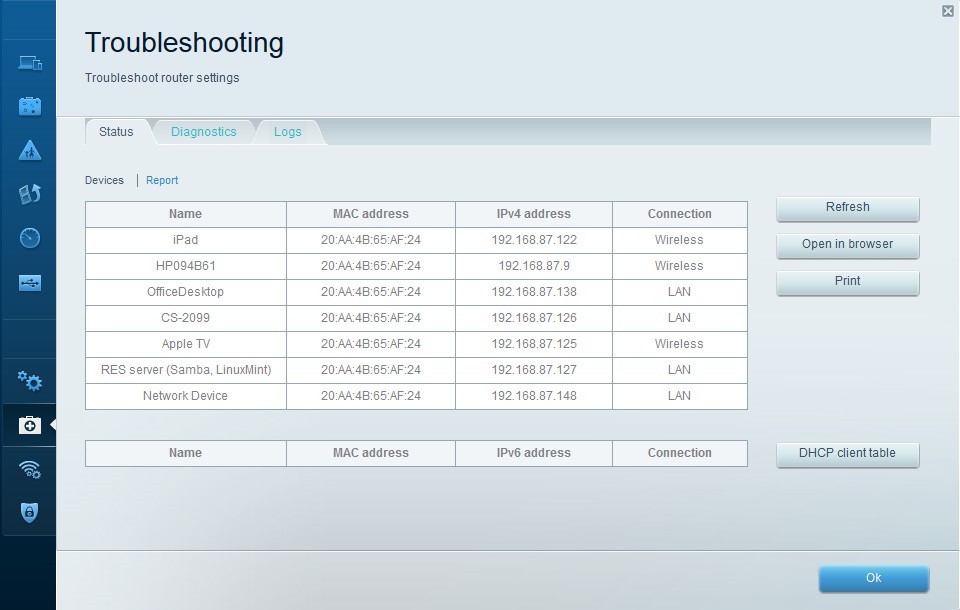
Task: Click the Wireless connection in the HP094B61 row
Action: pyautogui.click(x=679, y=266)
